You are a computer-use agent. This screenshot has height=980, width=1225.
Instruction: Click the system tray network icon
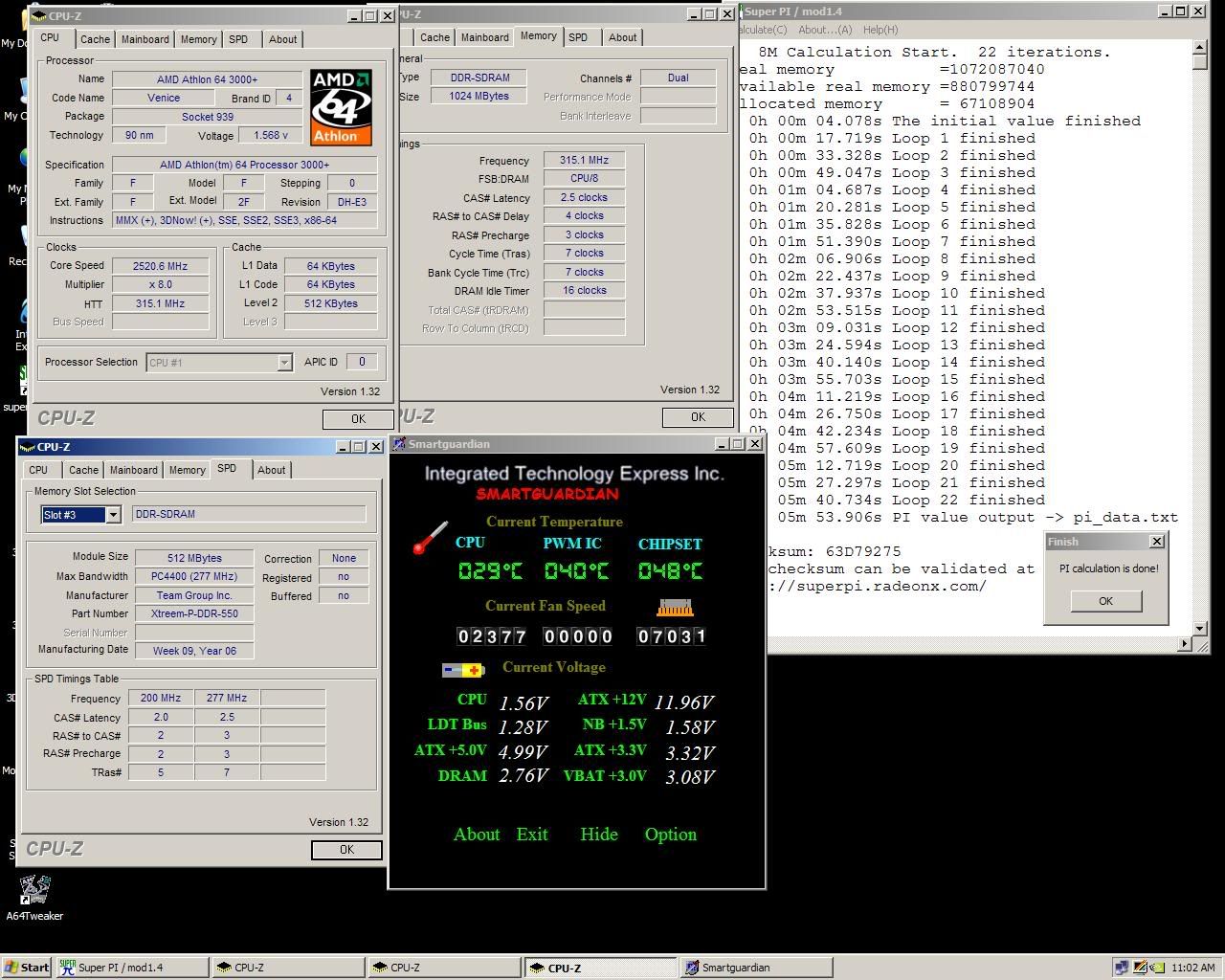point(1122,968)
